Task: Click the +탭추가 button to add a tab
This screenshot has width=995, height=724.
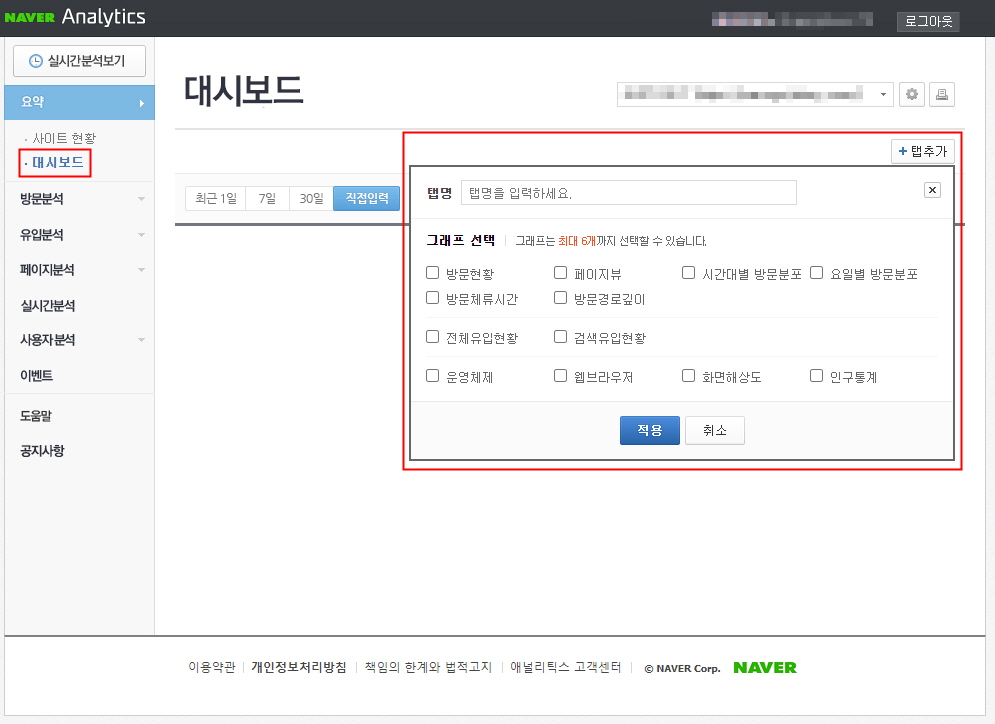Action: (x=922, y=150)
